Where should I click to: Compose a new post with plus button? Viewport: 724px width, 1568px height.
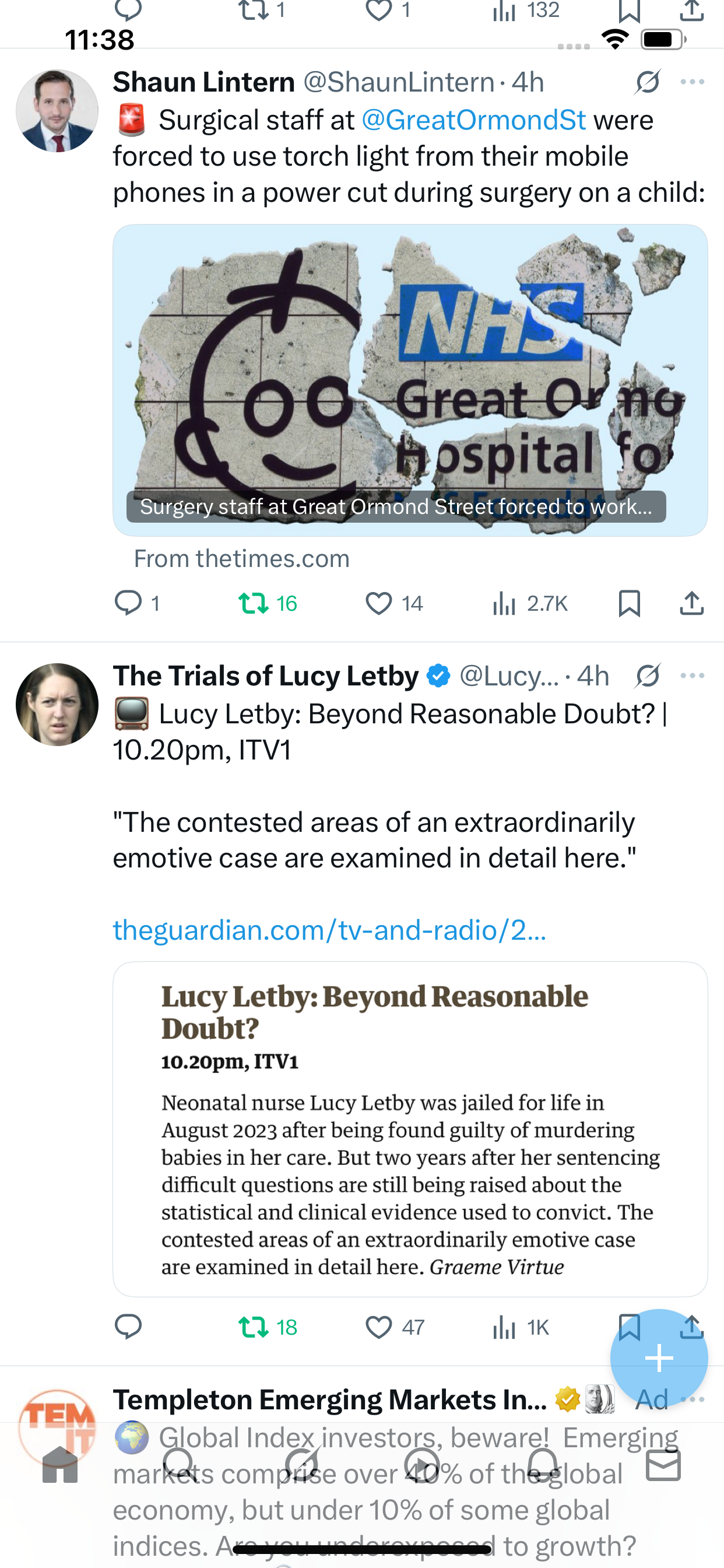click(659, 1359)
